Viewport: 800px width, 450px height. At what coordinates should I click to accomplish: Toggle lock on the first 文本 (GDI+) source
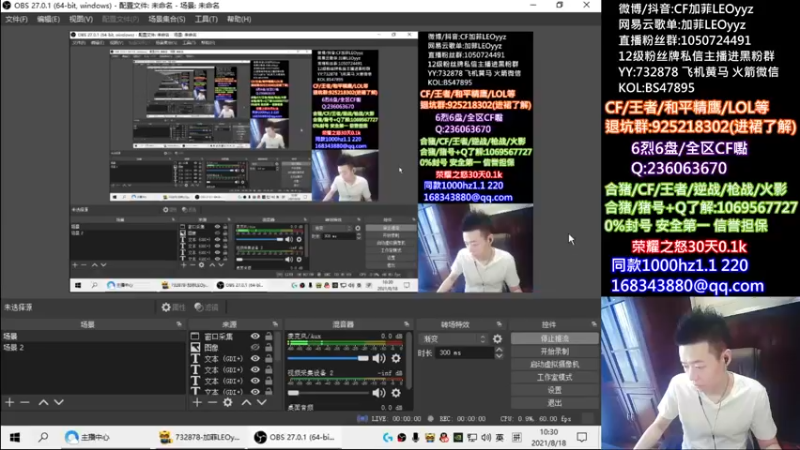coord(269,359)
